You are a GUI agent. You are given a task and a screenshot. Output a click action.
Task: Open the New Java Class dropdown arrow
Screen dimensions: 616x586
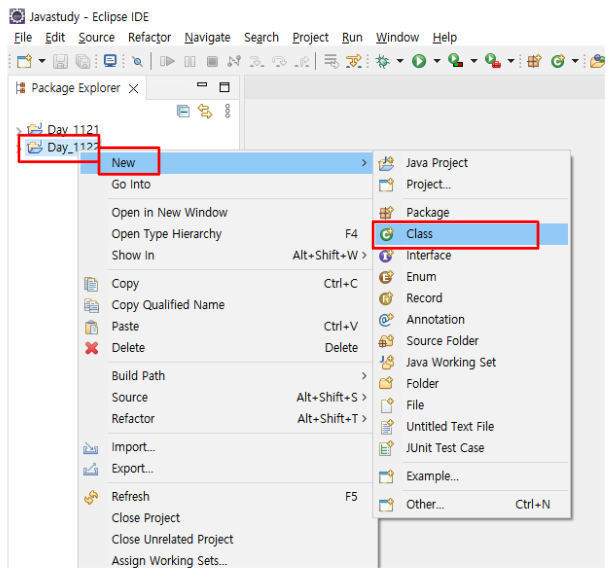pos(575,61)
